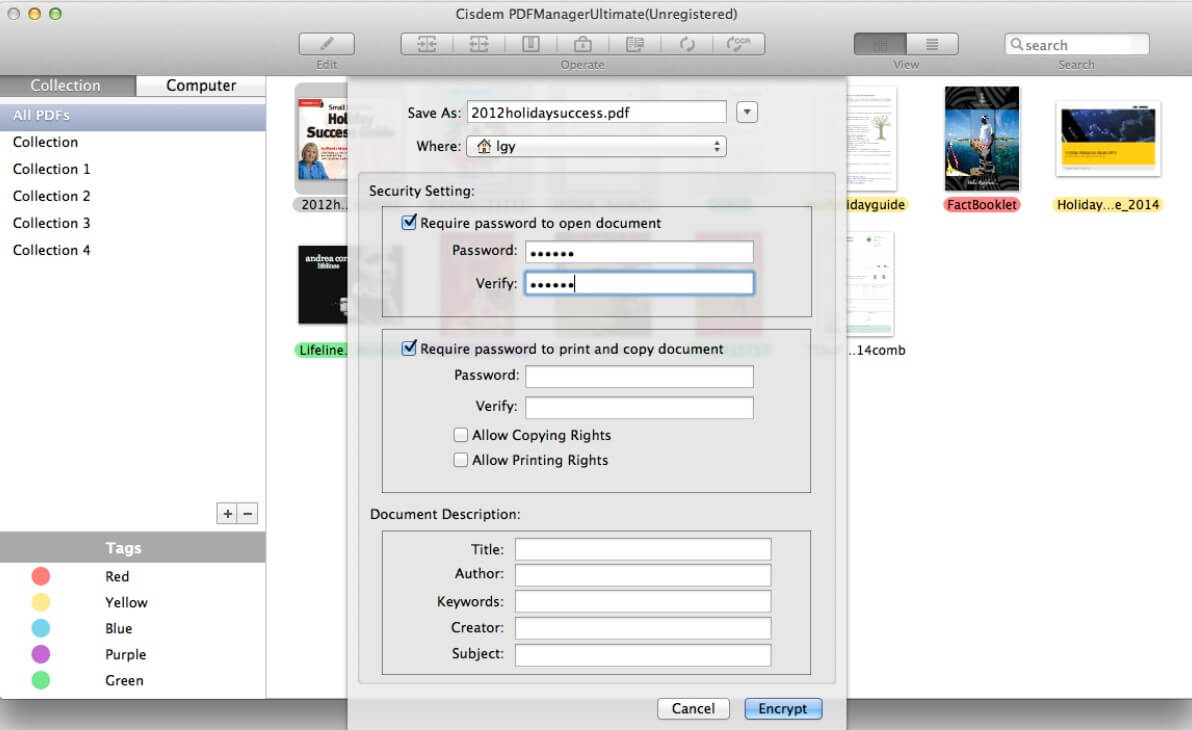The image size is (1192, 730).
Task: Enable Allow Copying Rights
Action: tap(461, 434)
